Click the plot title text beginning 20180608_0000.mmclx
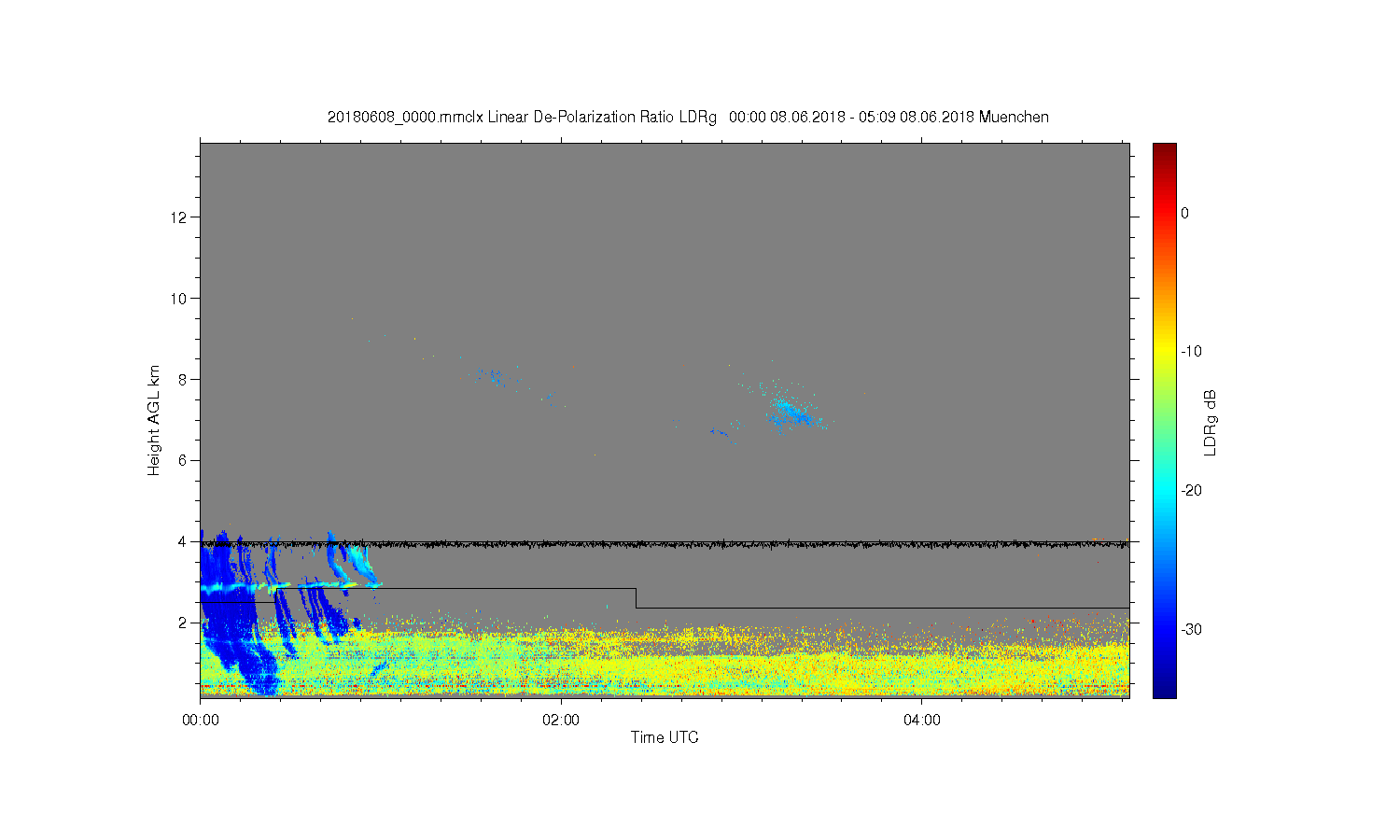Image resolution: width=1400 pixels, height=840 pixels. (x=688, y=118)
